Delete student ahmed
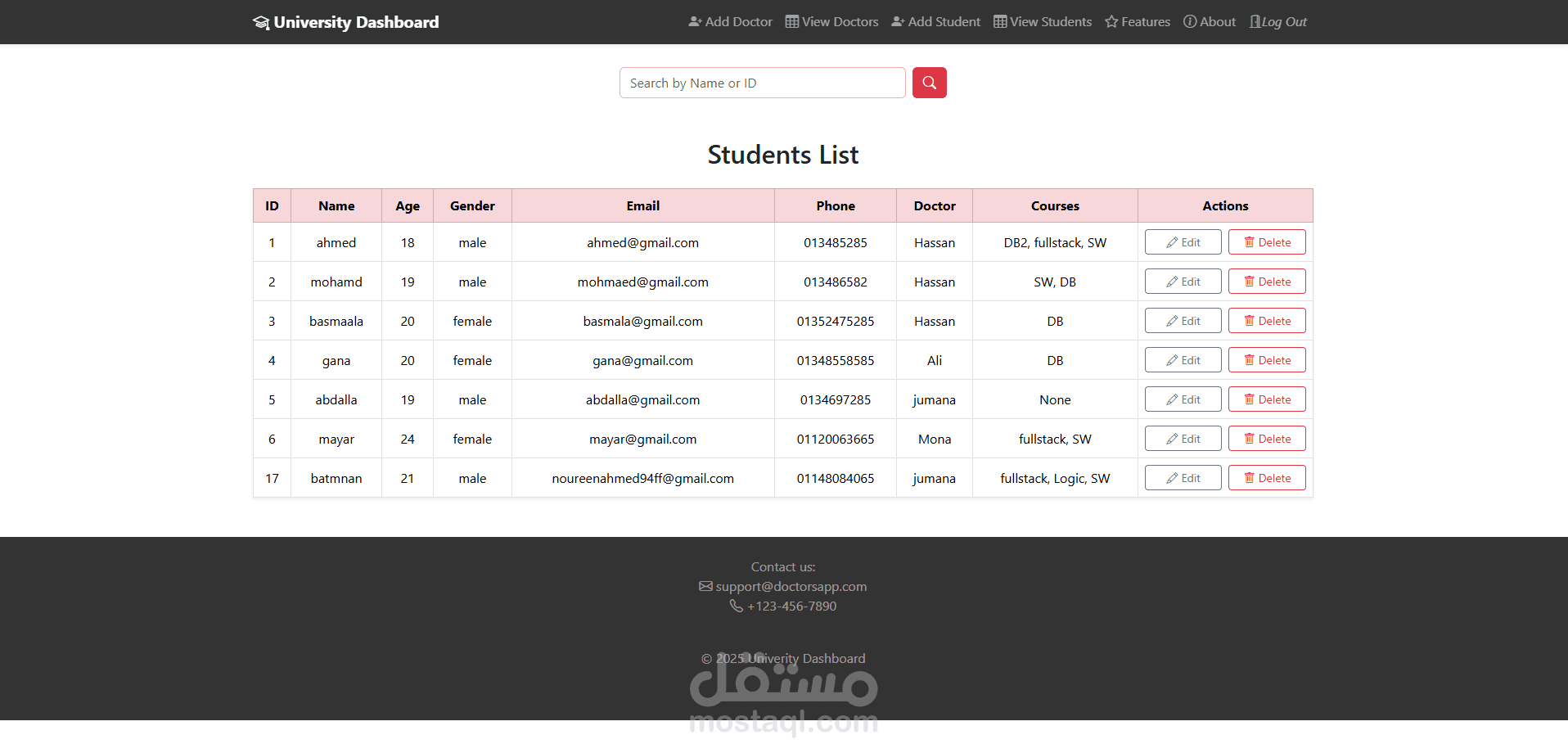The image size is (1568, 753). (1267, 242)
